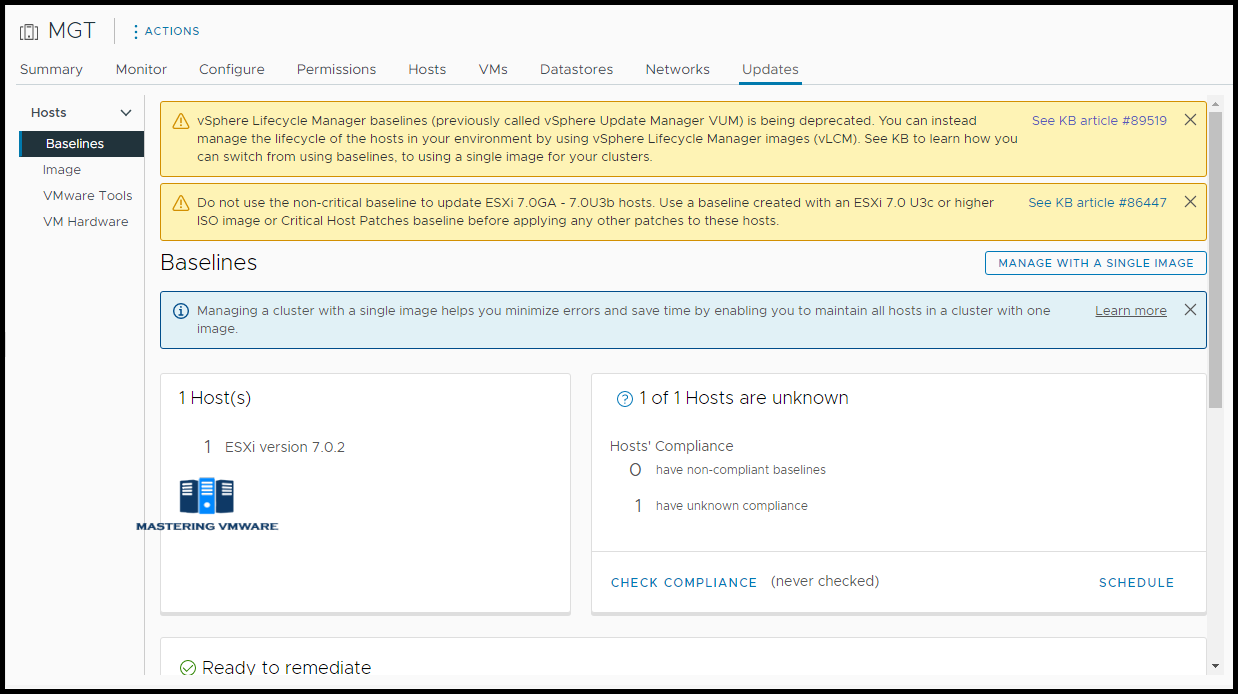This screenshot has height=694, width=1238.
Task: Dismiss the single image info banner
Action: point(1190,310)
